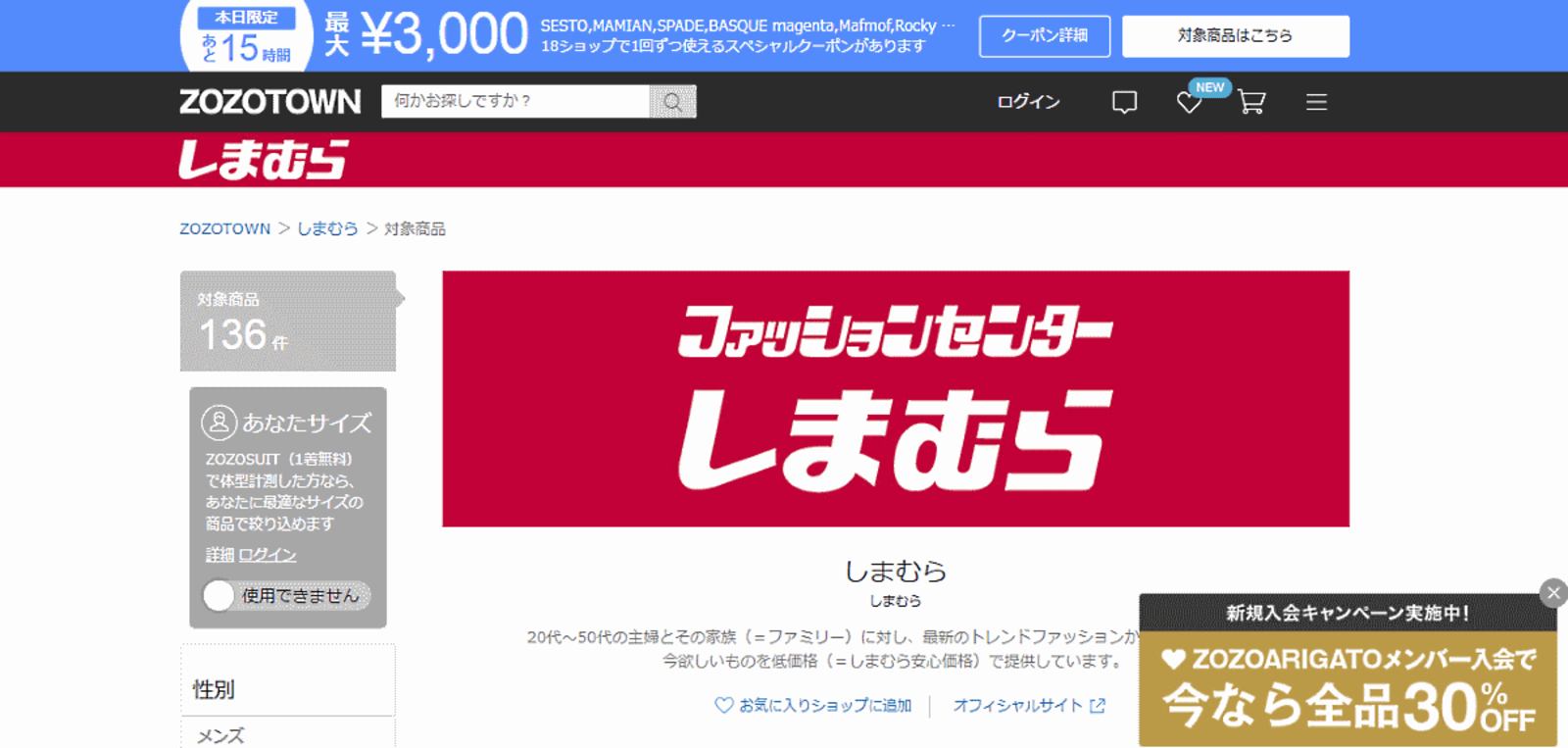Viewport: 1568px width, 748px height.
Task: Click the 最大¥3,000 coupon text
Action: point(426,34)
